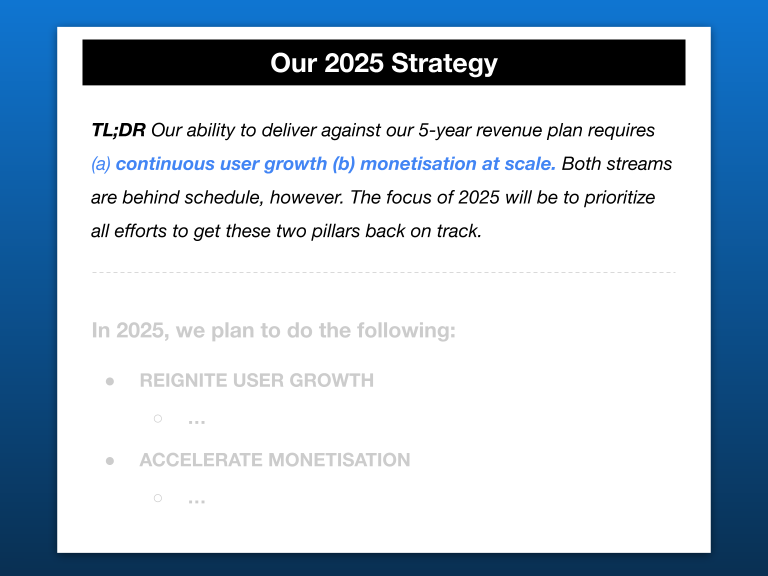This screenshot has height=576, width=768.
Task: Click the words "Both streams" in the summary
Action: pyautogui.click(x=617, y=164)
